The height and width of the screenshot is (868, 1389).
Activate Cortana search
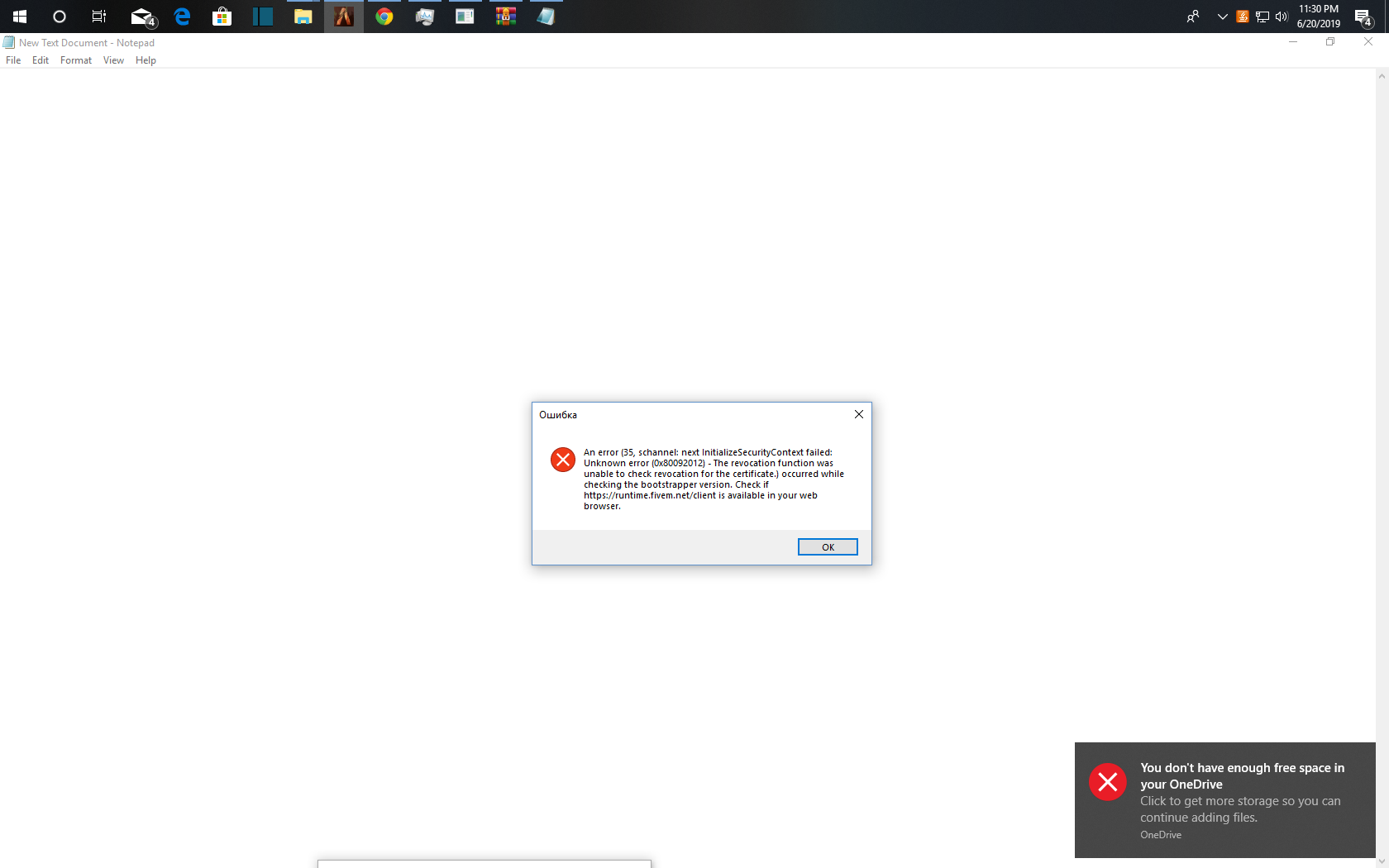point(58,17)
